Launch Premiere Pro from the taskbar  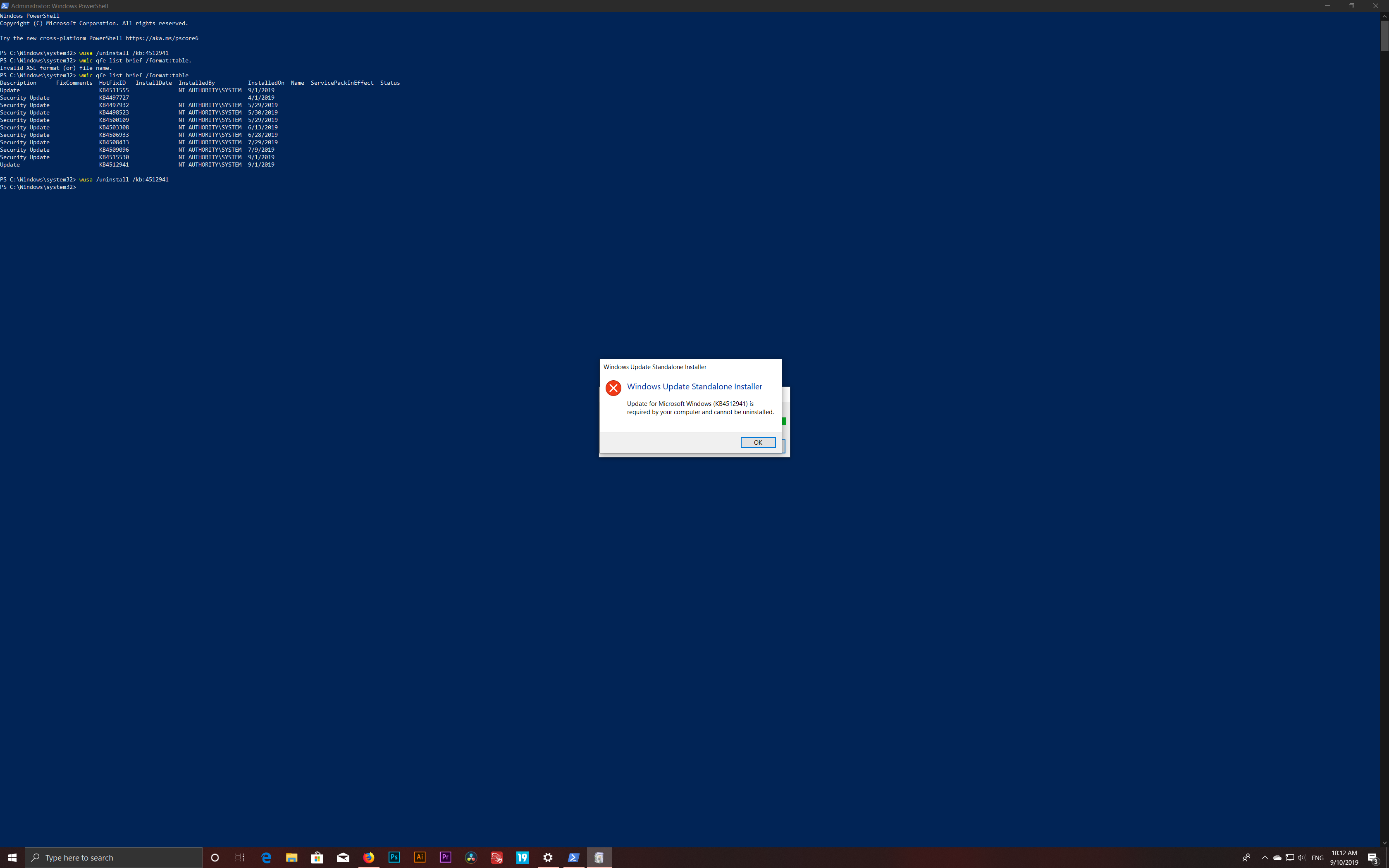click(445, 858)
